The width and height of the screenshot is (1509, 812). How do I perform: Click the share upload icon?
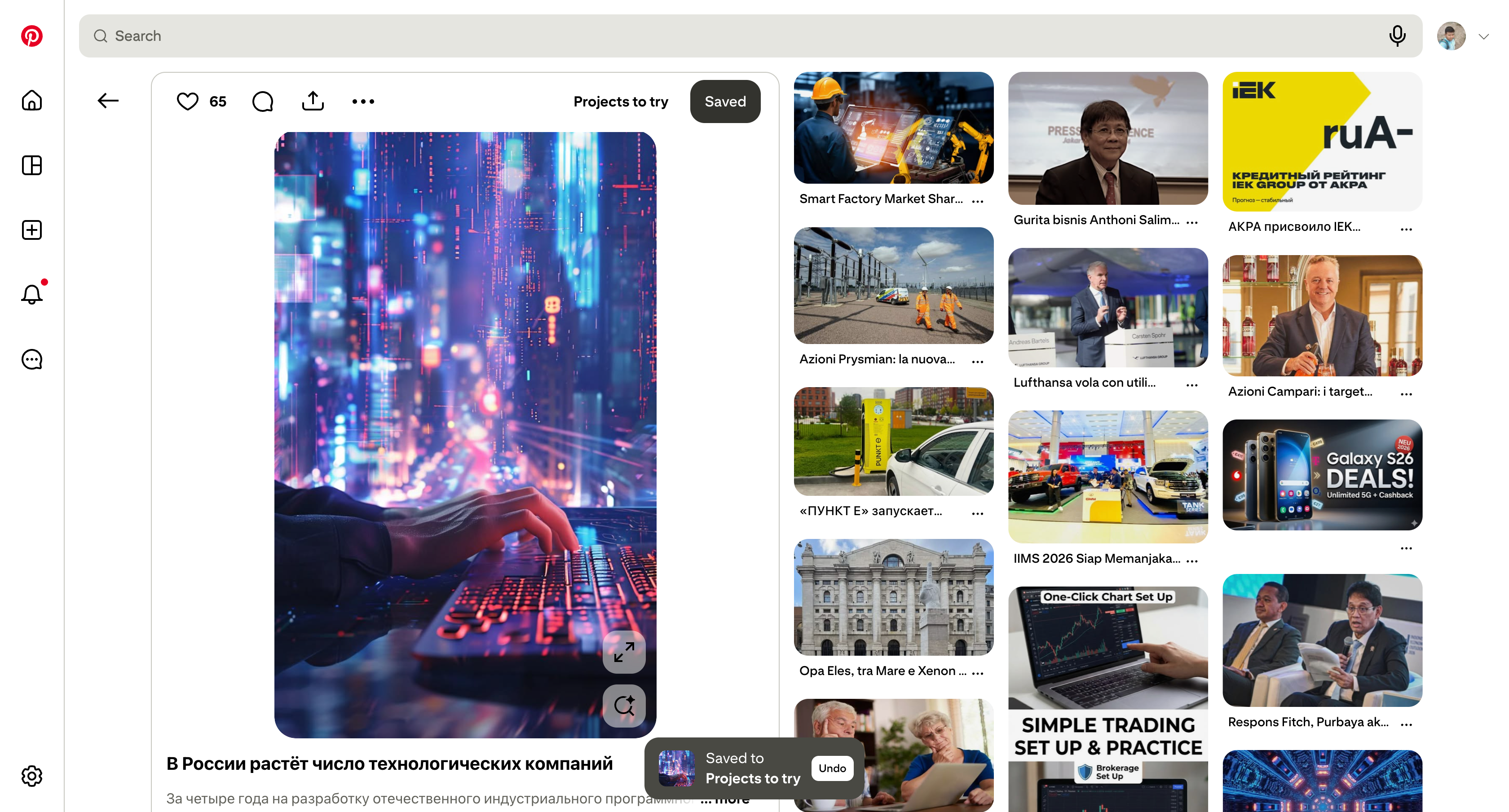point(313,101)
